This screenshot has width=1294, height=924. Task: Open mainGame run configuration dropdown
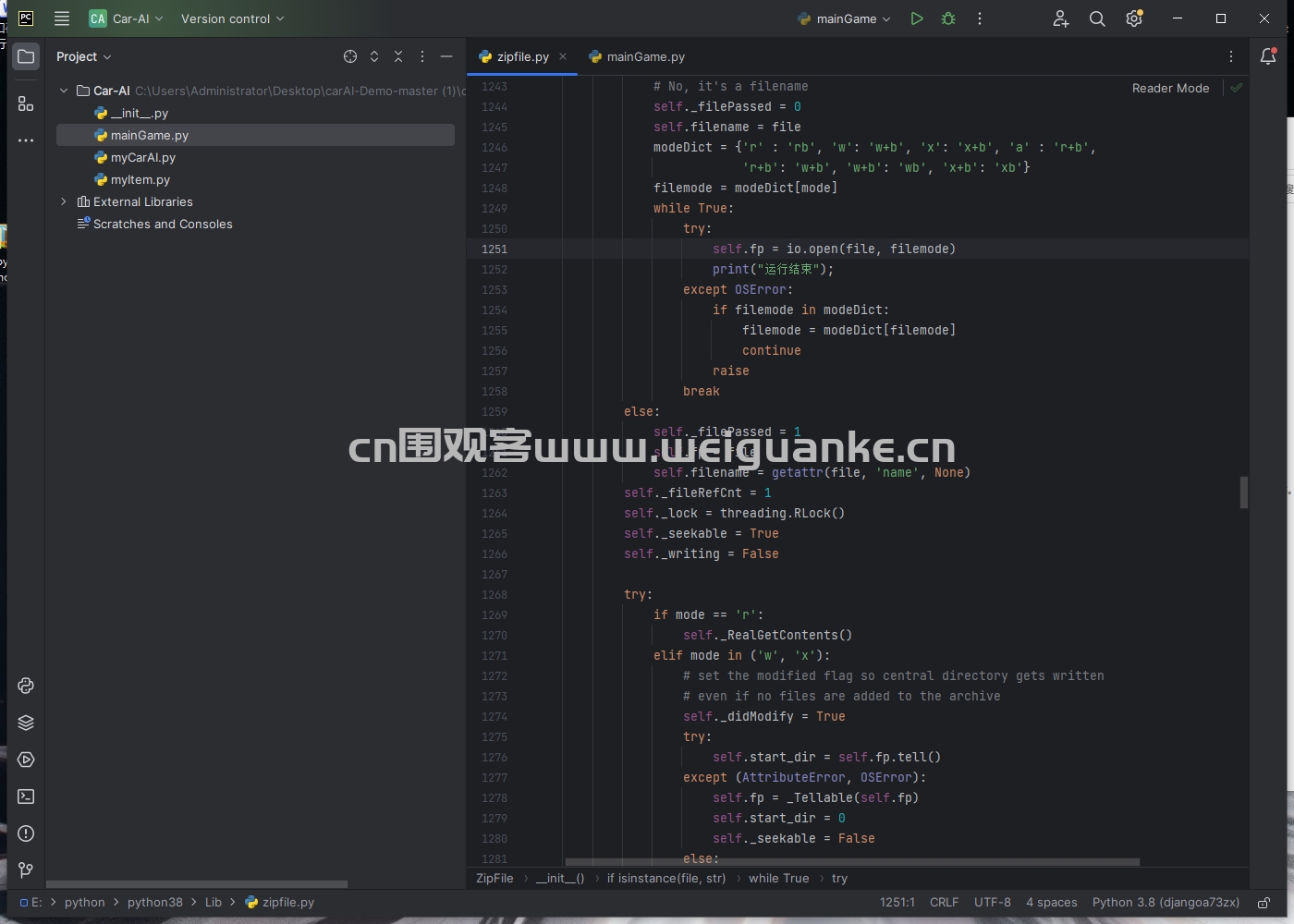[x=845, y=18]
